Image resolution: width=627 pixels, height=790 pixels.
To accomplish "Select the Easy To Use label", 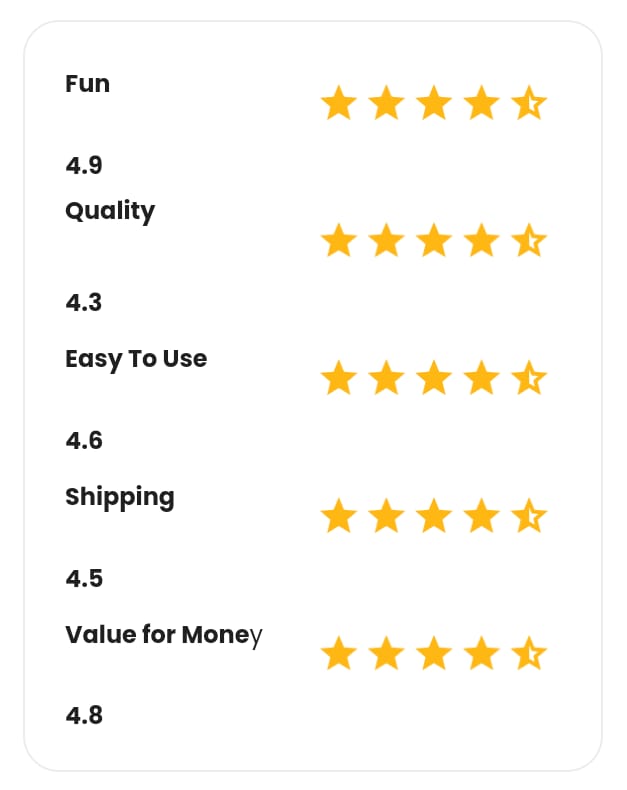I will tap(136, 359).
